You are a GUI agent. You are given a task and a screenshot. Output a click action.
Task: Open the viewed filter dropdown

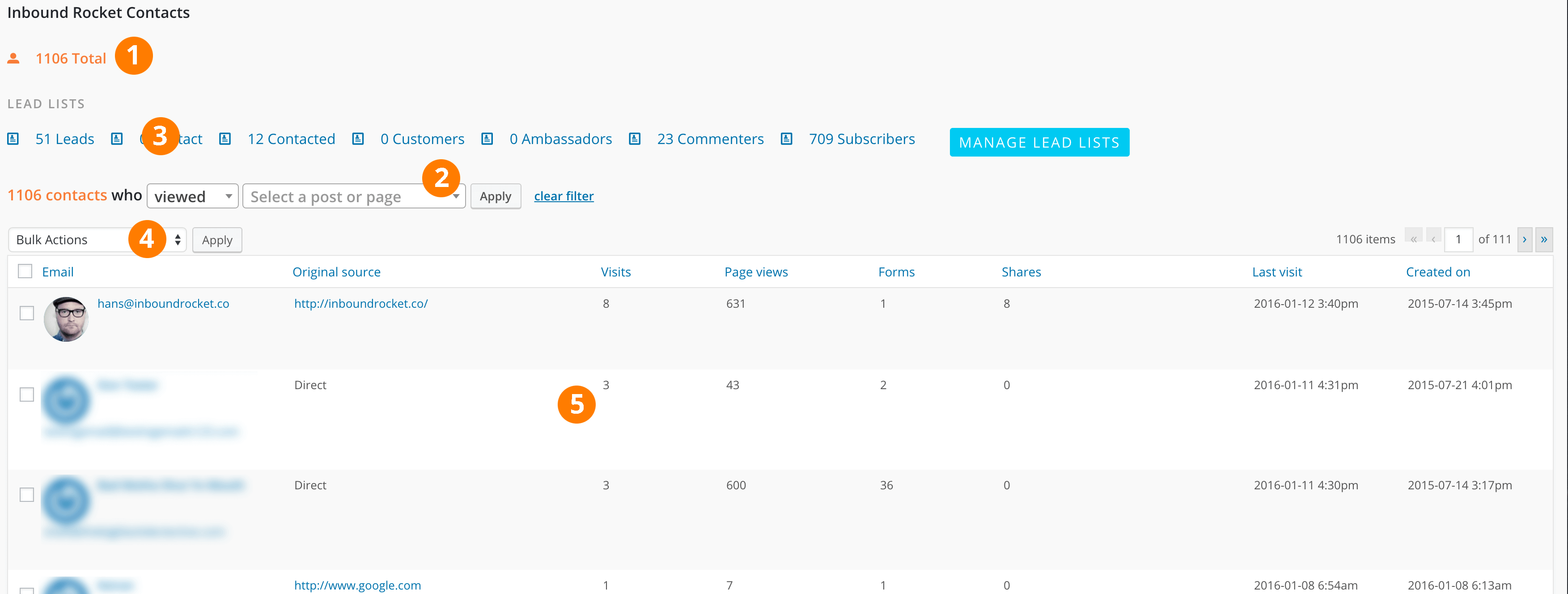(x=192, y=196)
